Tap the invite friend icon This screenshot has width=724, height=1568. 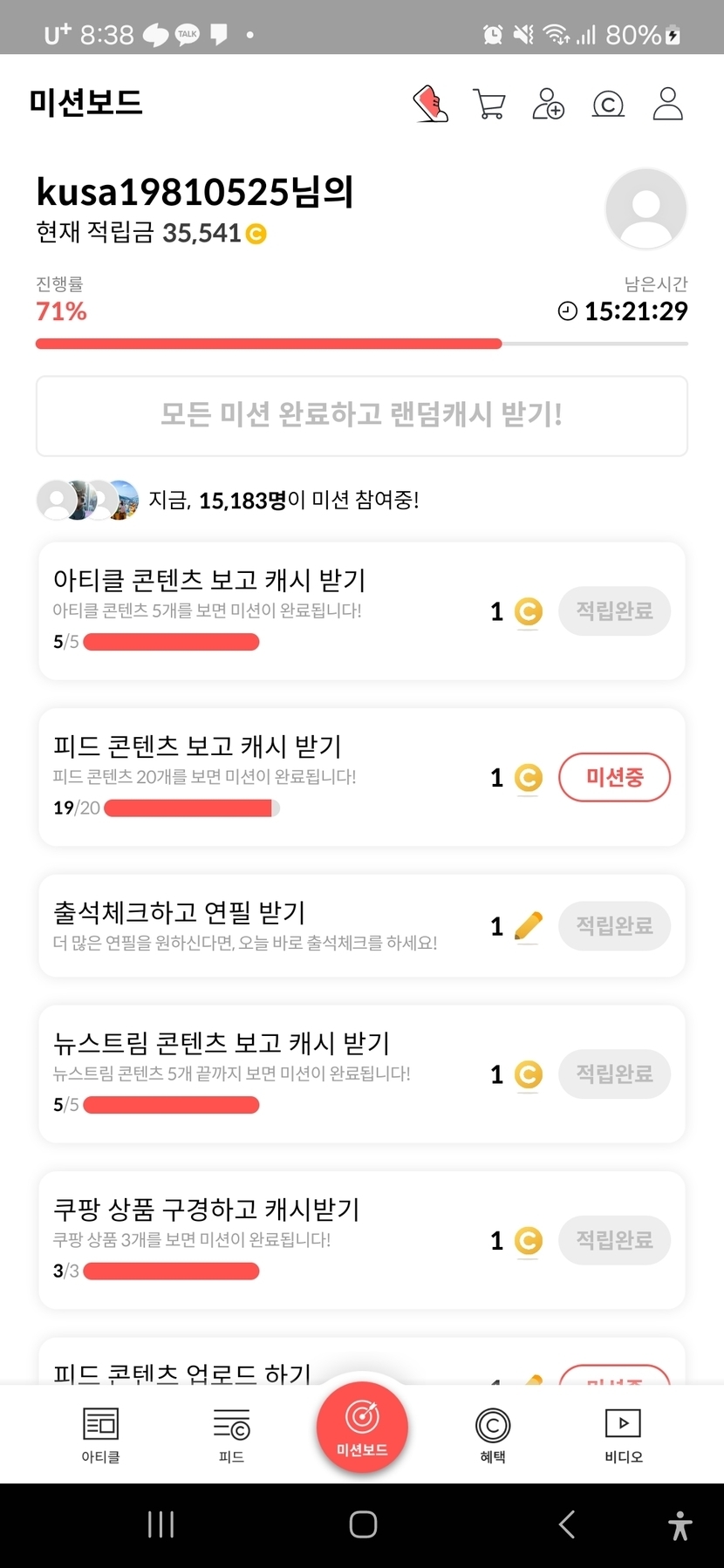(548, 104)
